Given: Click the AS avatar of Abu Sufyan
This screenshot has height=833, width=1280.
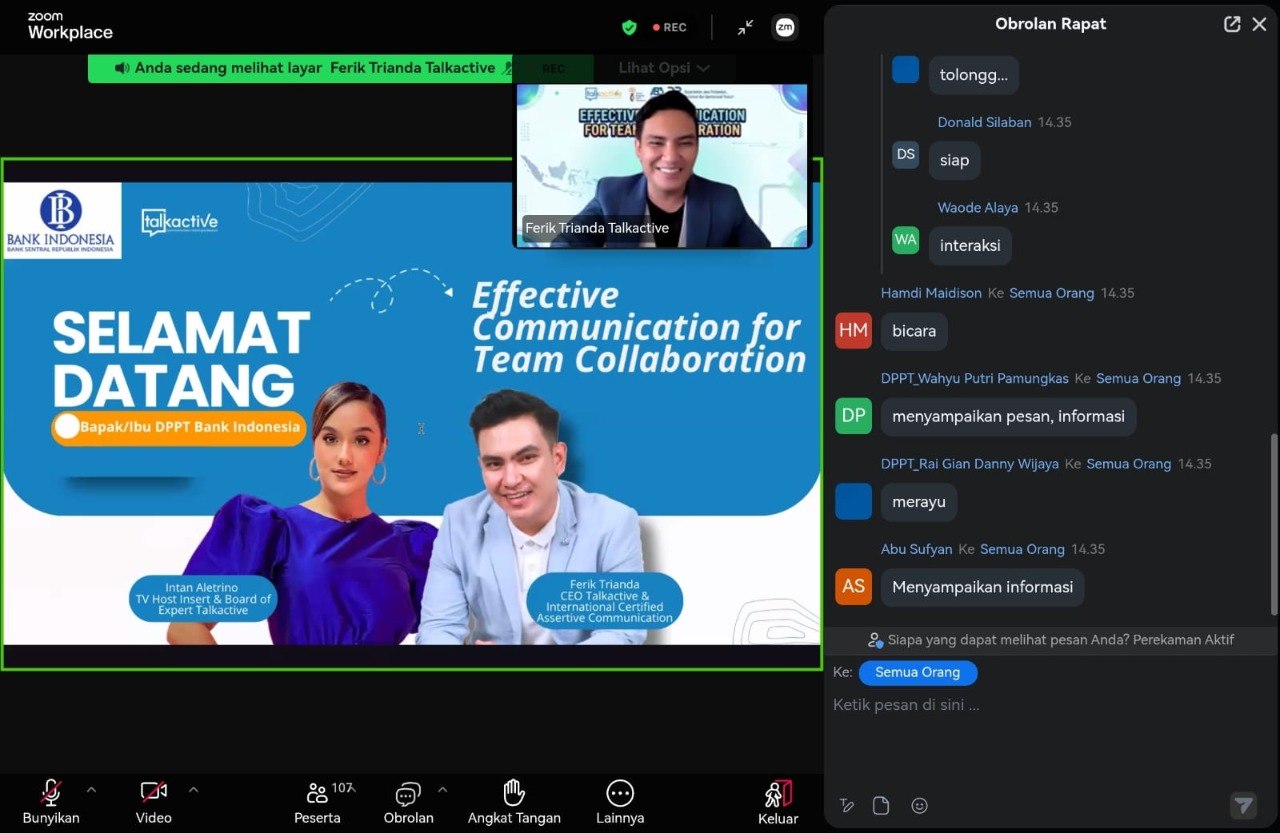Looking at the screenshot, I should (853, 587).
